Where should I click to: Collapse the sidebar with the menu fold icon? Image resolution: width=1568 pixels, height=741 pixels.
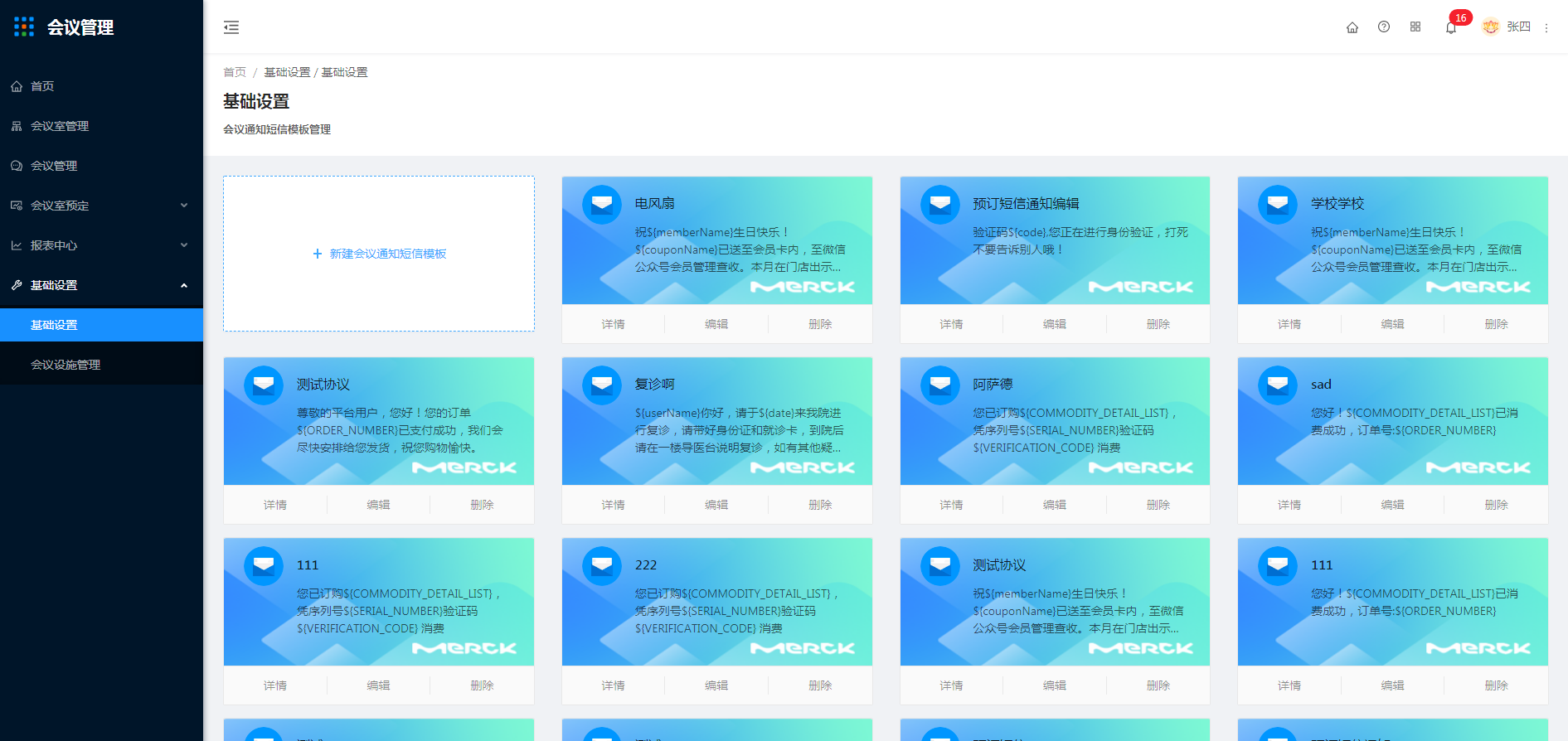tap(231, 27)
